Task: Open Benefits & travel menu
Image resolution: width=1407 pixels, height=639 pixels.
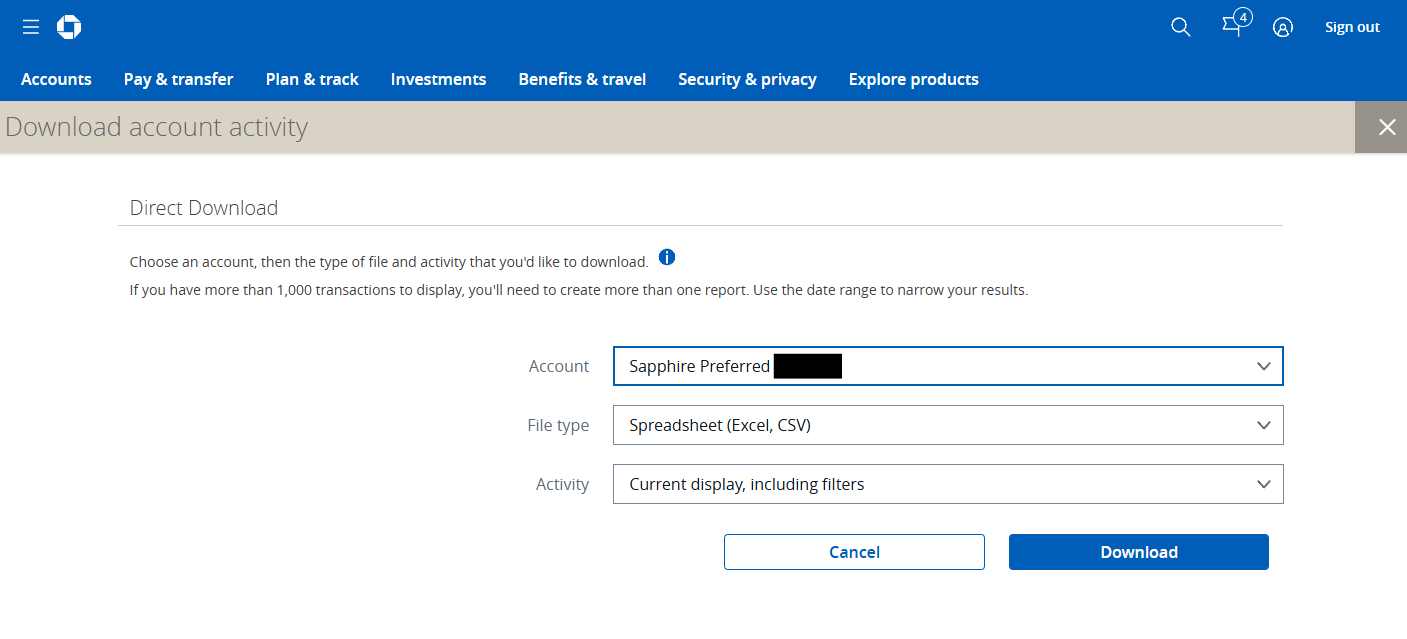Action: (x=582, y=79)
